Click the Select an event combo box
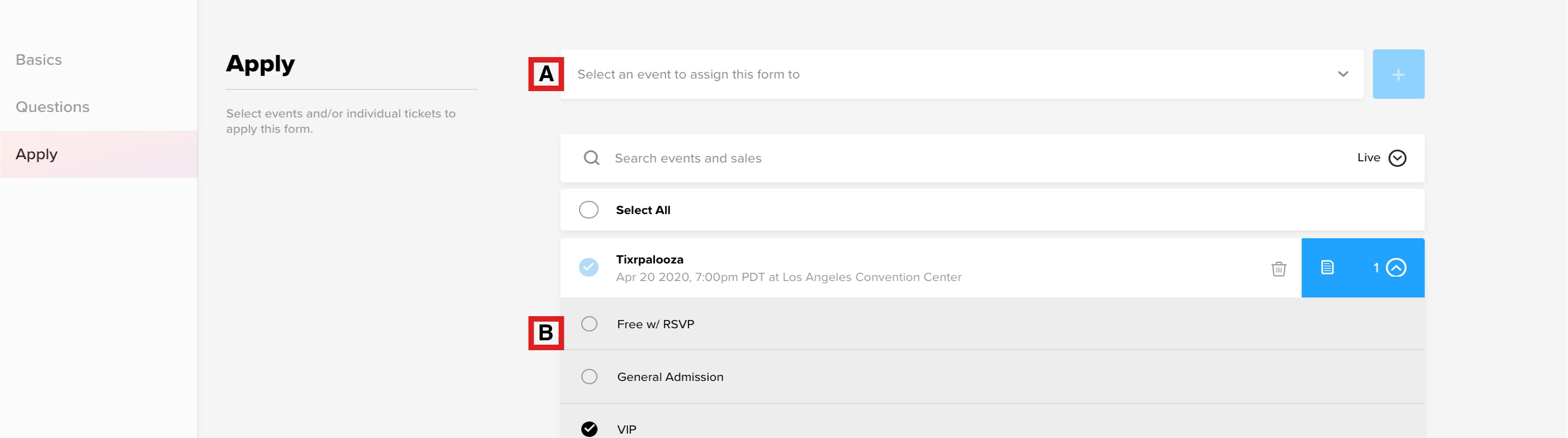Screen dimensions: 1568x438 (962, 74)
